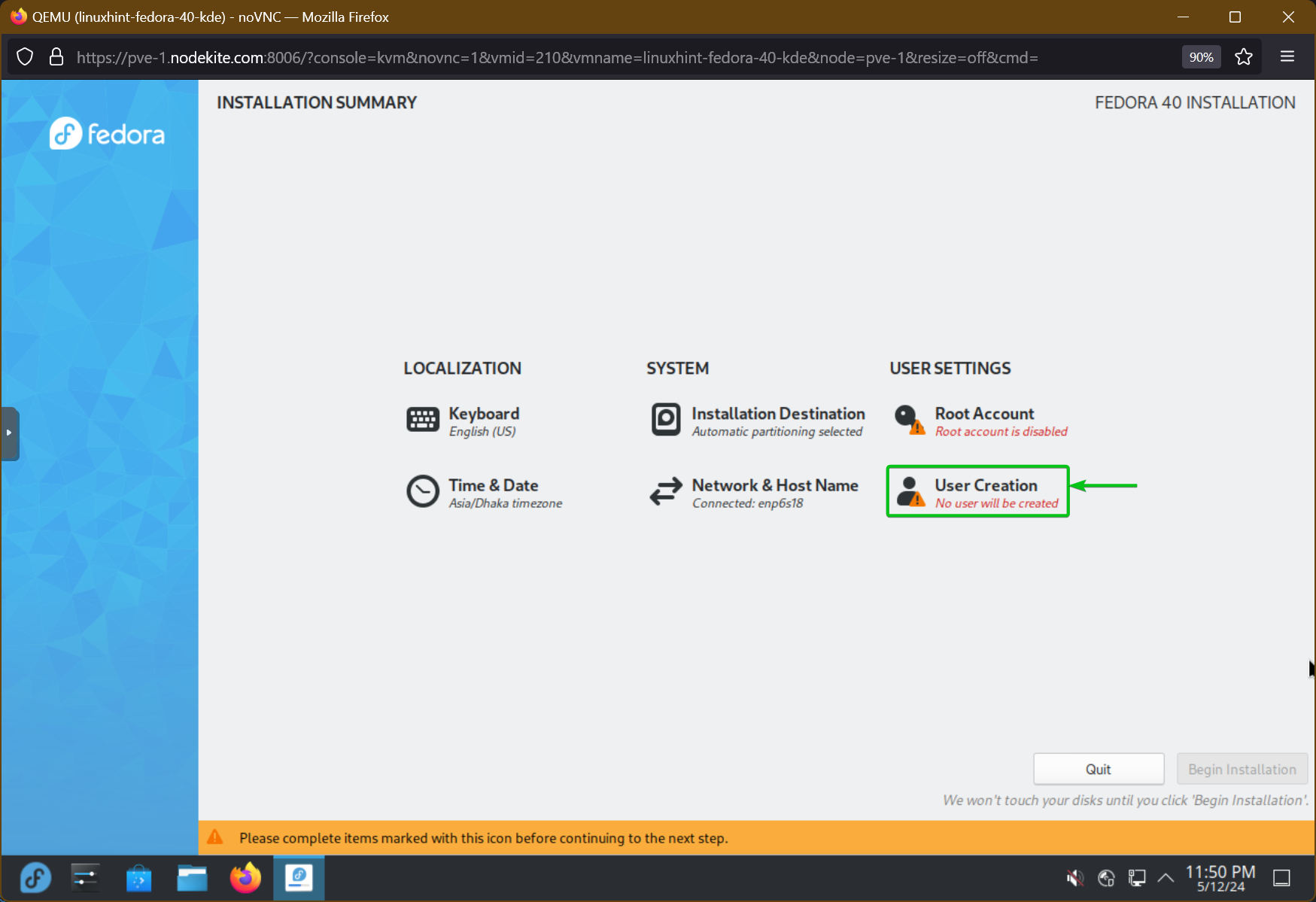
Task: Expand hidden system tray icons chevron
Action: pos(1166,877)
